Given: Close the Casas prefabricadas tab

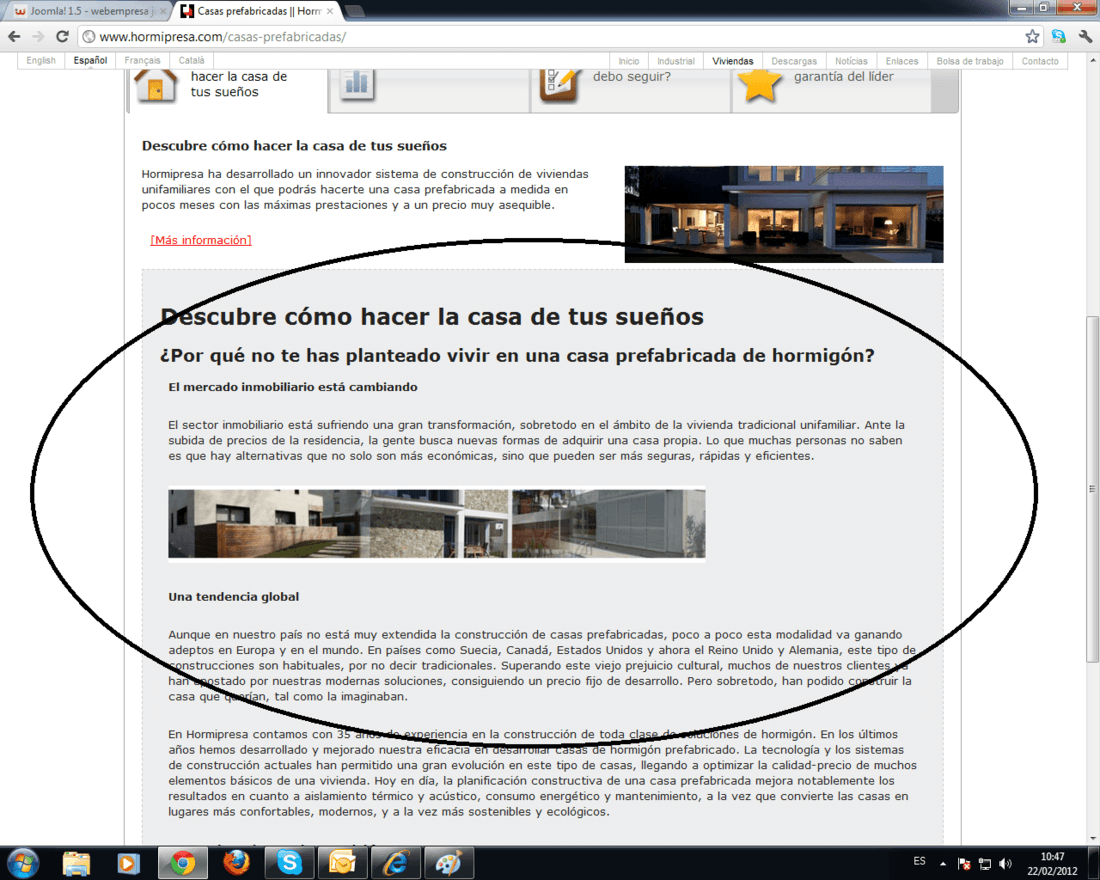Looking at the screenshot, I should point(330,11).
